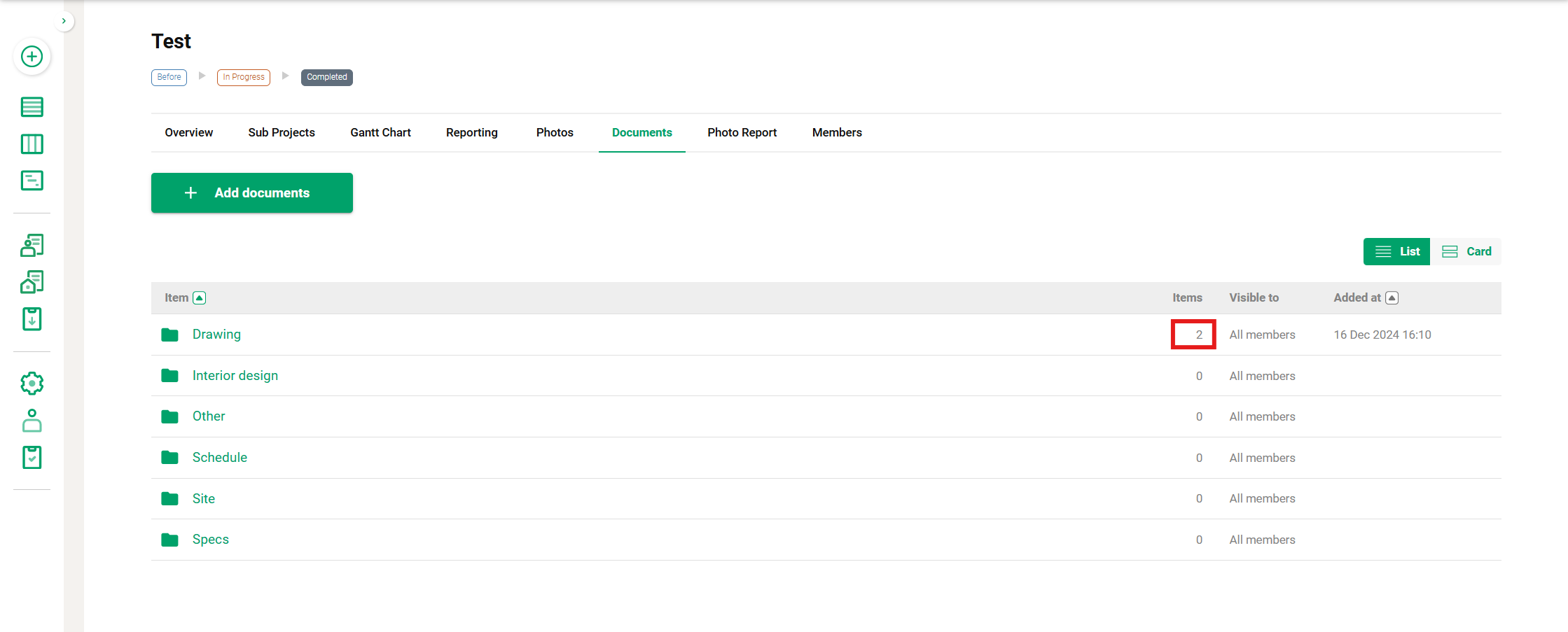The width and height of the screenshot is (1568, 632).
Task: Sort by Item column arrow
Action: pos(200,298)
